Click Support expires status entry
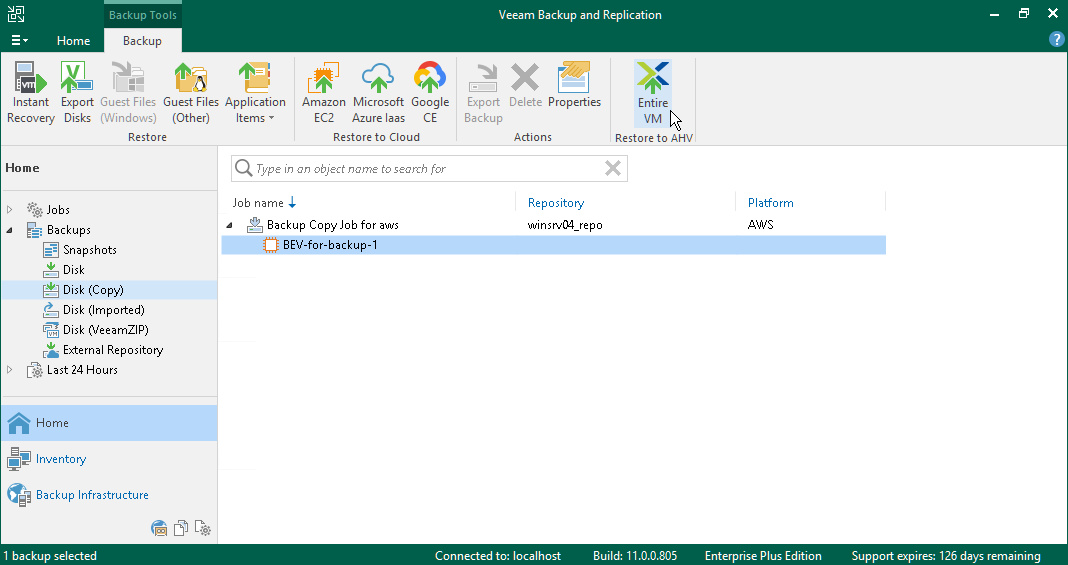This screenshot has height=565, width=1068. 946,556
